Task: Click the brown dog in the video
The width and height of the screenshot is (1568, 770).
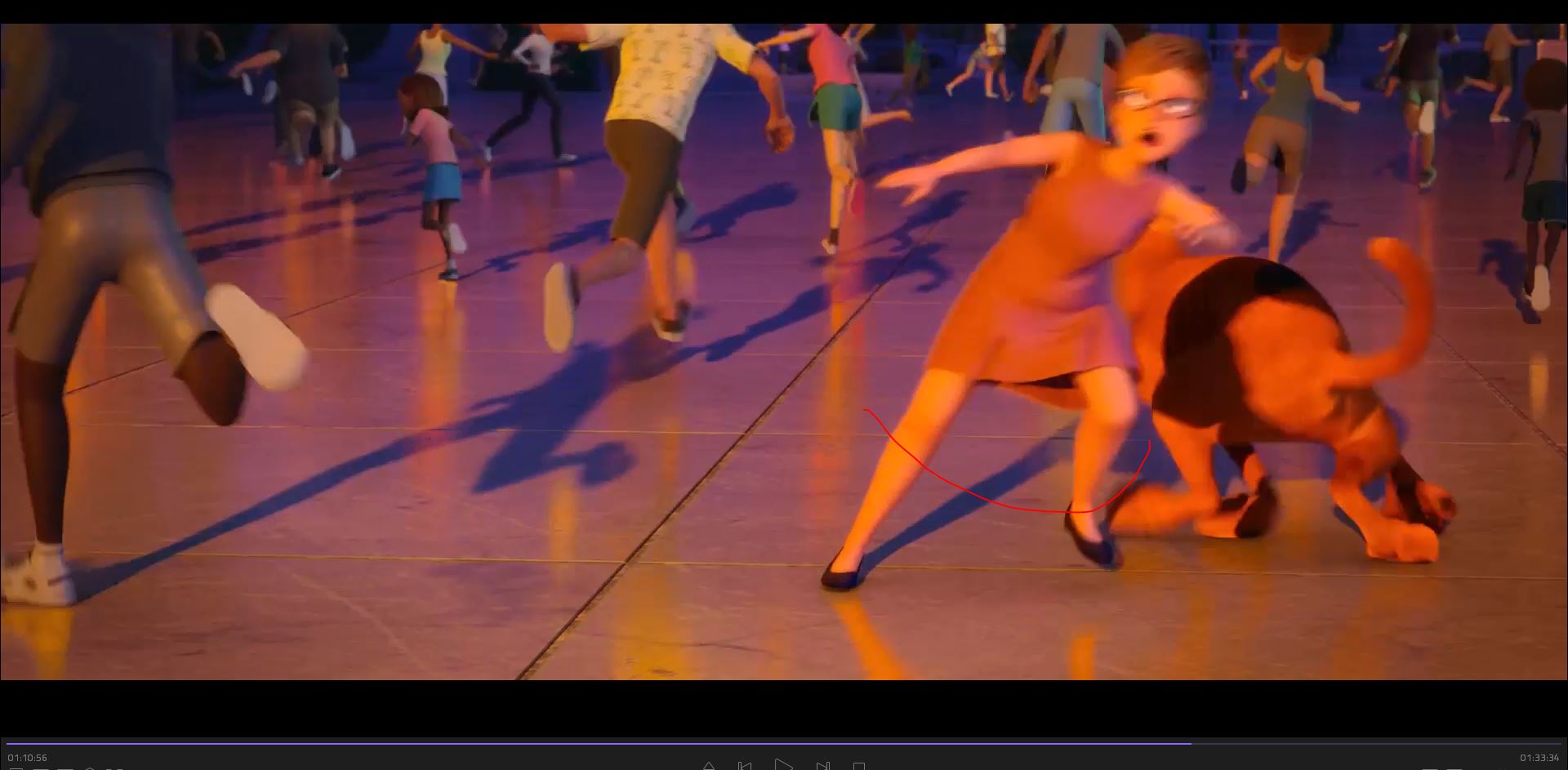Action: click(1274, 384)
